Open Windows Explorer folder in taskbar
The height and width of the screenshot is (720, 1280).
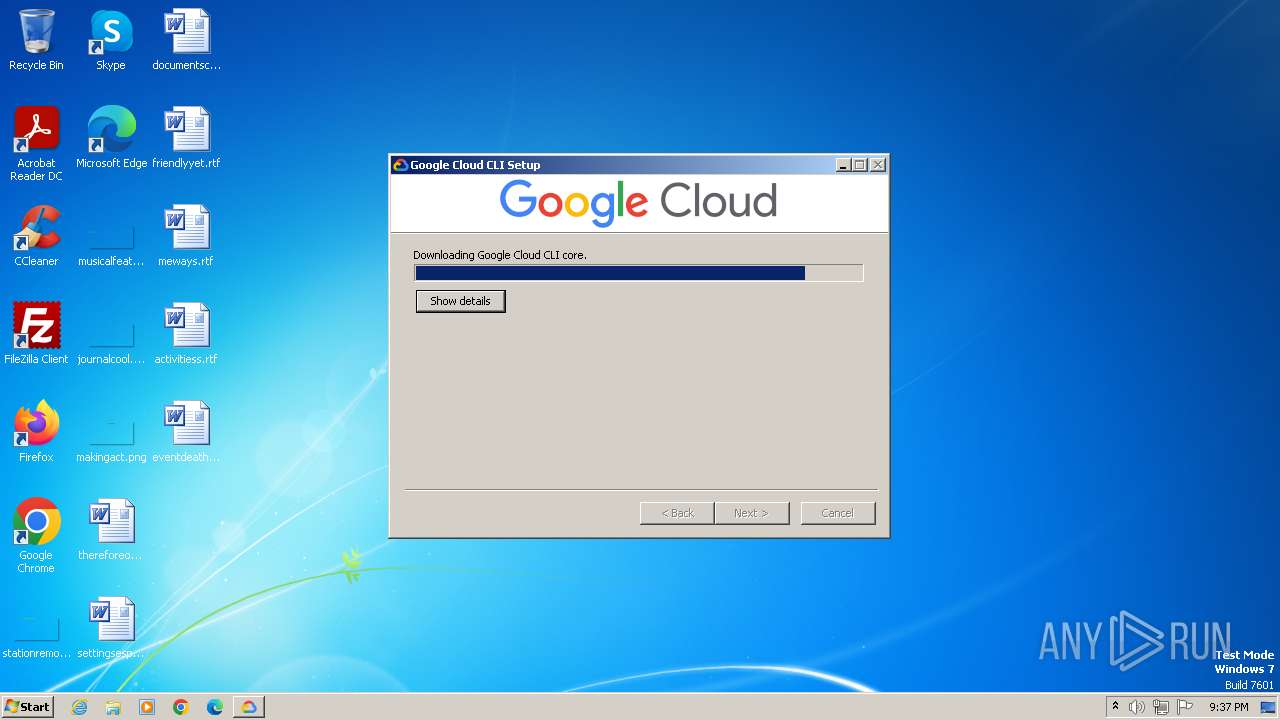(113, 707)
